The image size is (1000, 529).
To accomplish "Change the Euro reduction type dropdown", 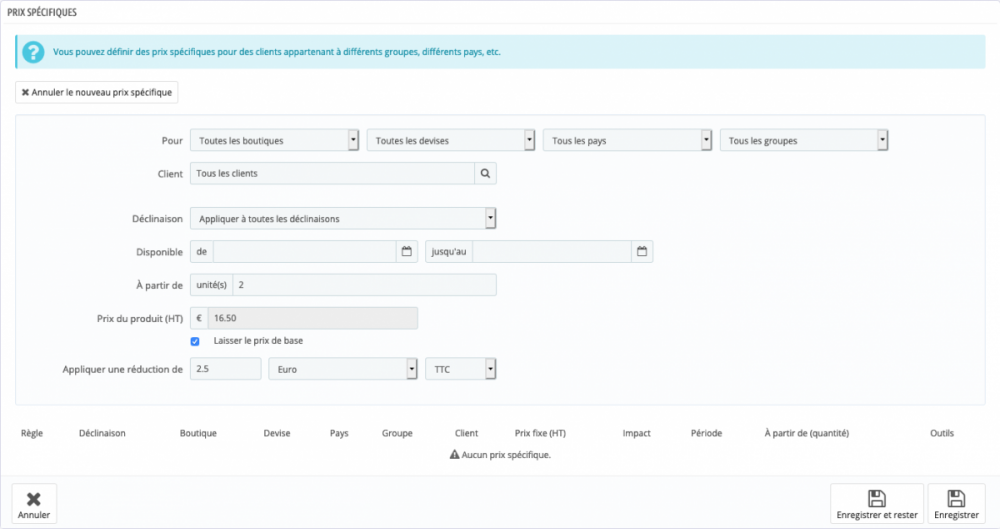I will coord(343,369).
